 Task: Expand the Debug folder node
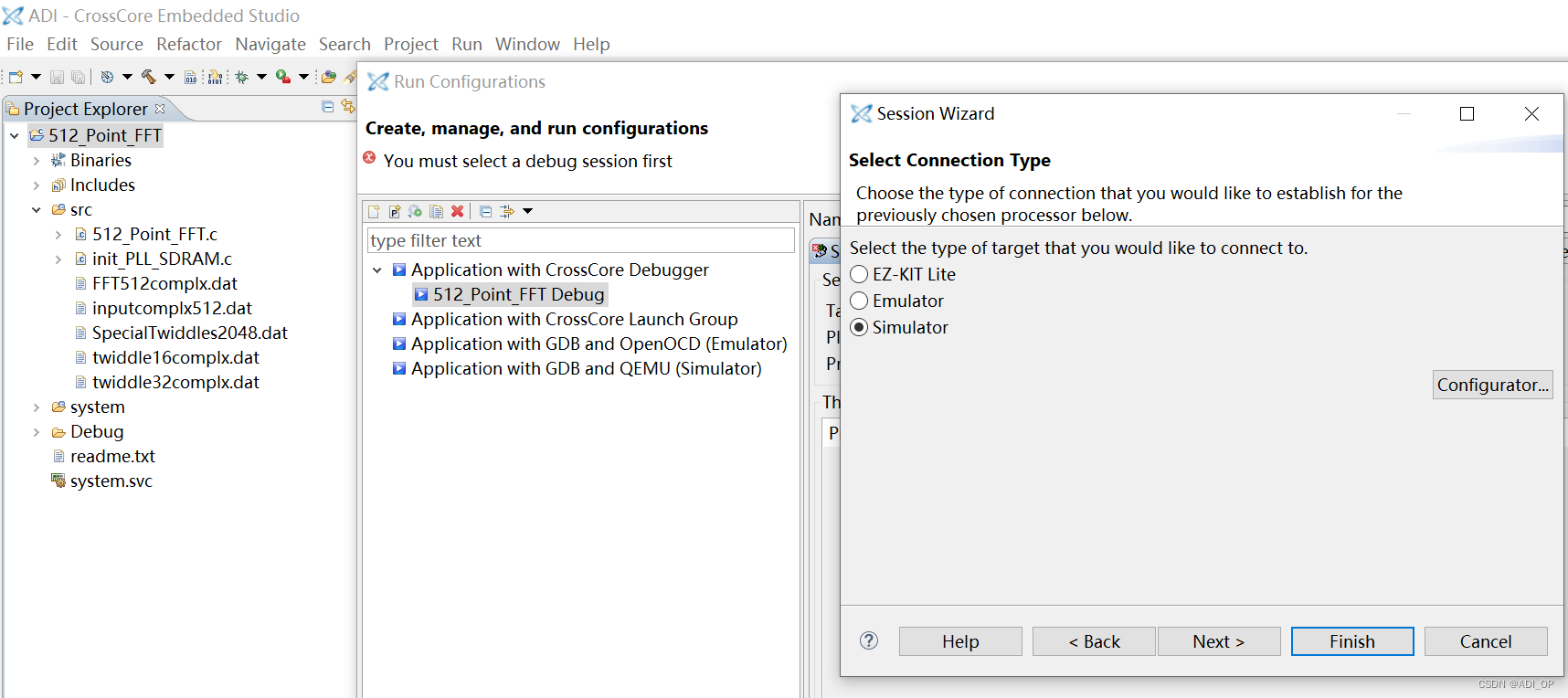[x=37, y=432]
